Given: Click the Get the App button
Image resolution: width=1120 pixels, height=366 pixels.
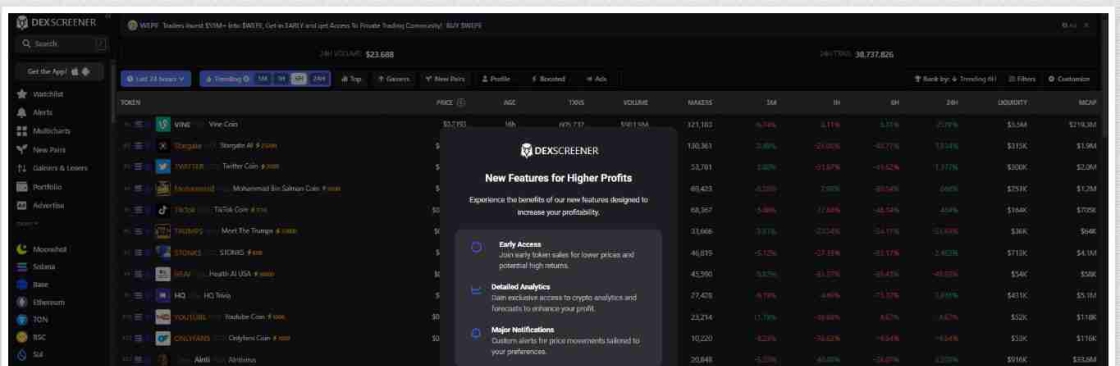Looking at the screenshot, I should point(59,72).
